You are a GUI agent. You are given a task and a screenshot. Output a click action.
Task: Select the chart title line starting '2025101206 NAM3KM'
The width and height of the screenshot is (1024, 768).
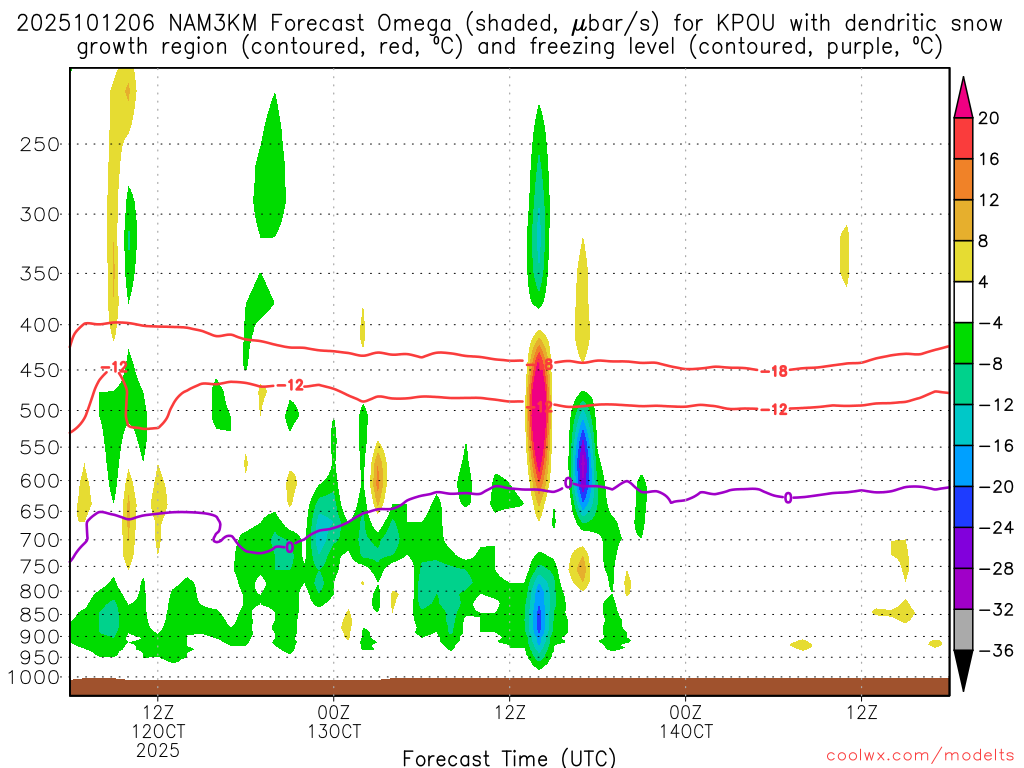pos(509,24)
